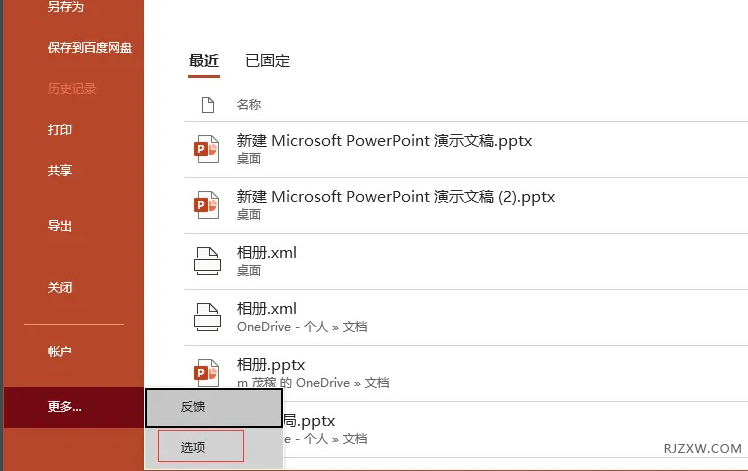Image resolution: width=748 pixels, height=471 pixels.
Task: Open the 帐户 page
Action: click(x=60, y=351)
